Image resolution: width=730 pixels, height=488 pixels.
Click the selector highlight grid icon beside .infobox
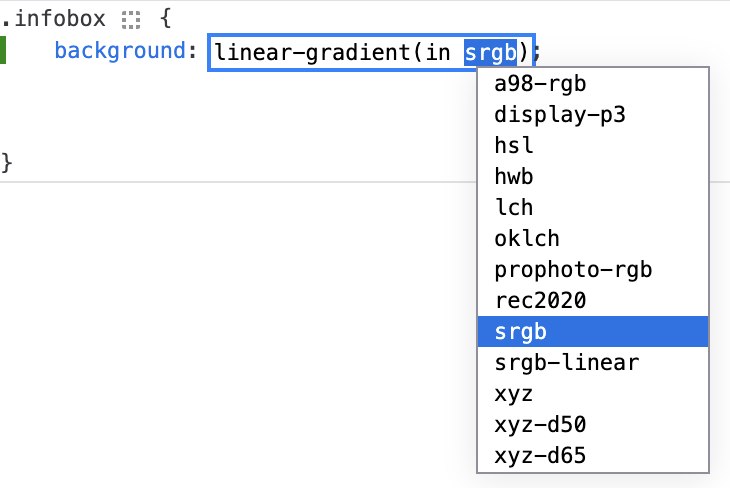click(131, 18)
